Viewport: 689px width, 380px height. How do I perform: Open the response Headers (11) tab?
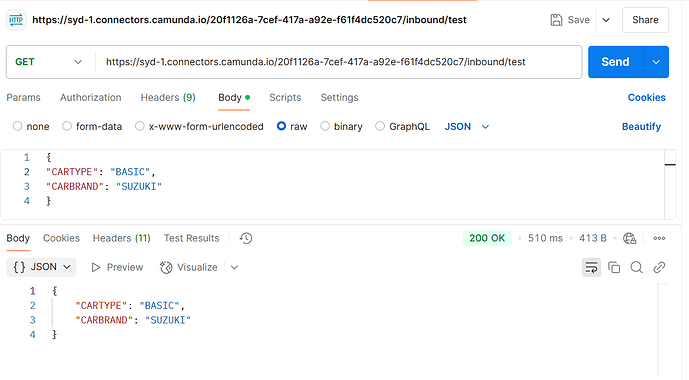(x=121, y=238)
